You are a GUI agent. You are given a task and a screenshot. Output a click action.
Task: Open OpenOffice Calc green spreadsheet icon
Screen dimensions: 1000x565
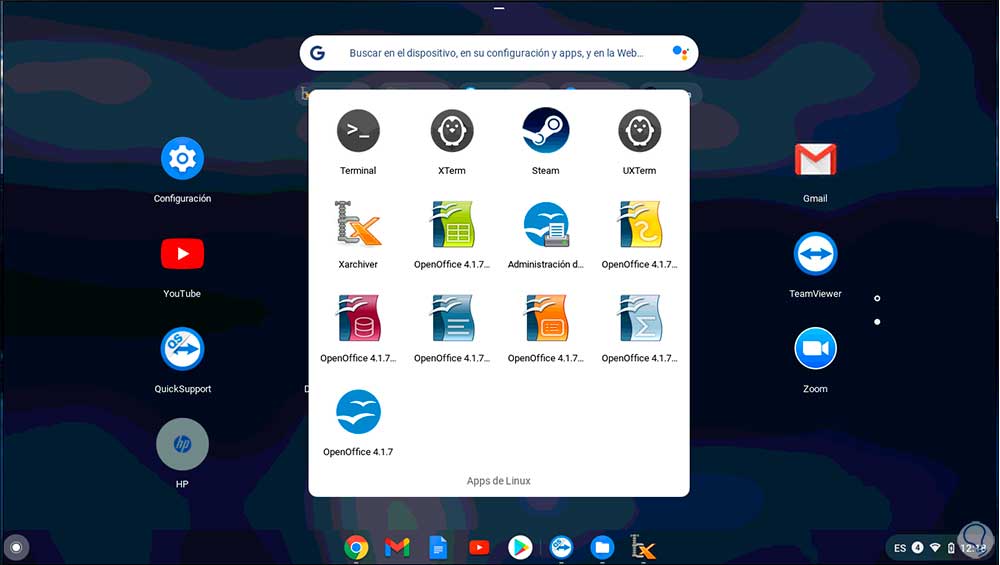coord(452,224)
